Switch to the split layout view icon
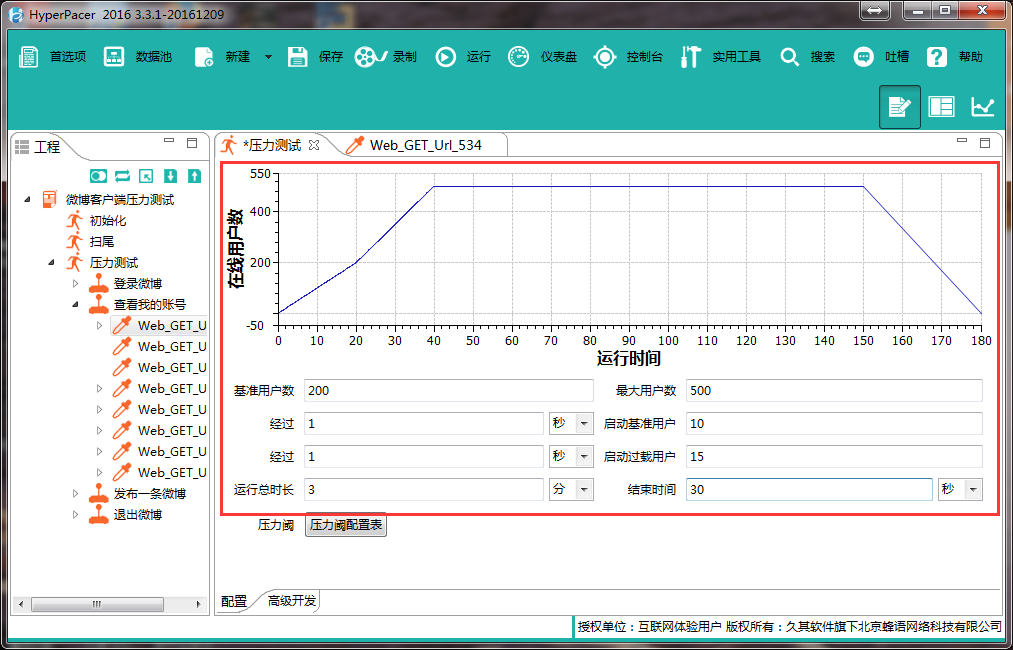 [941, 107]
